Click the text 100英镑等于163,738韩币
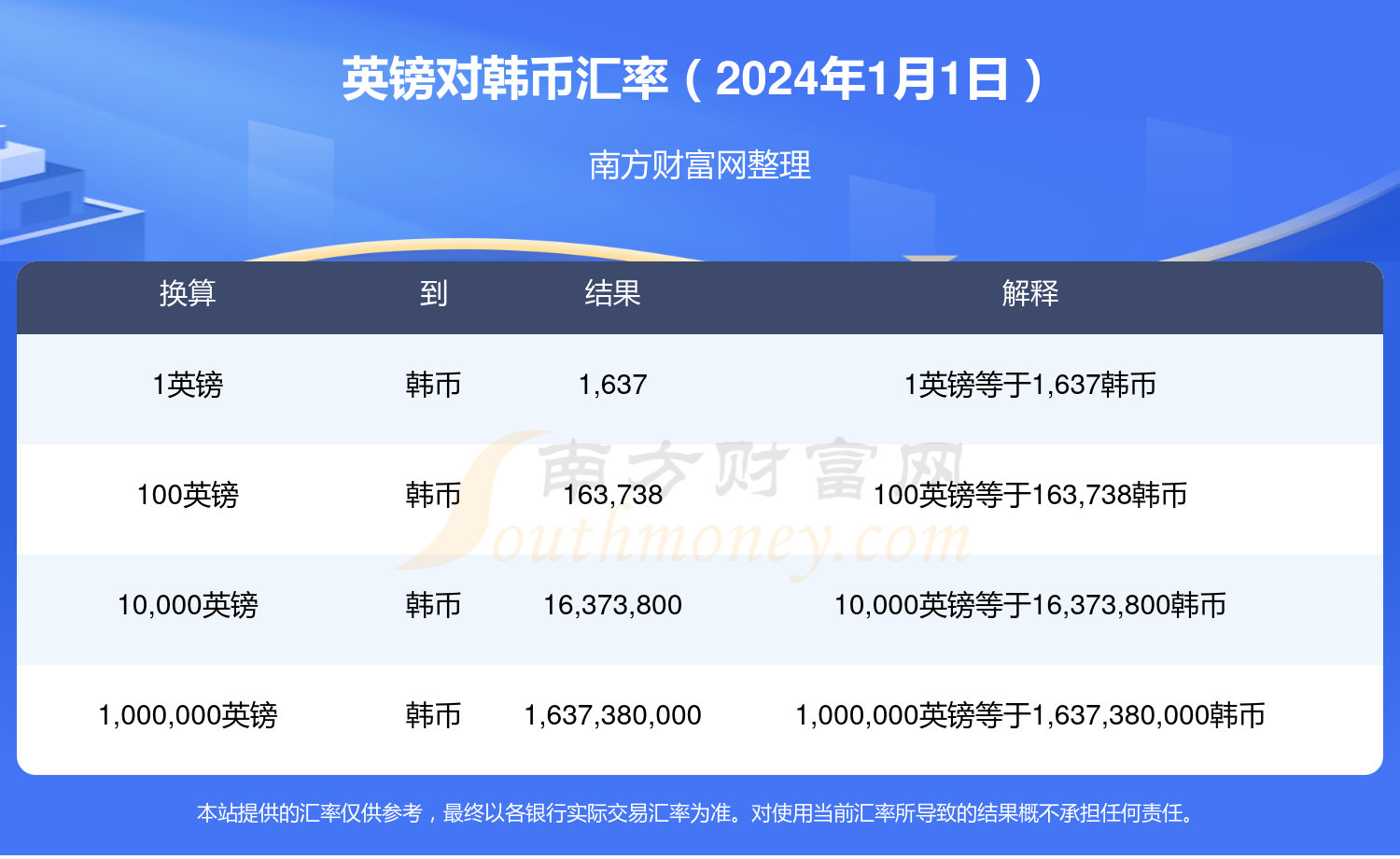 [x=1030, y=495]
